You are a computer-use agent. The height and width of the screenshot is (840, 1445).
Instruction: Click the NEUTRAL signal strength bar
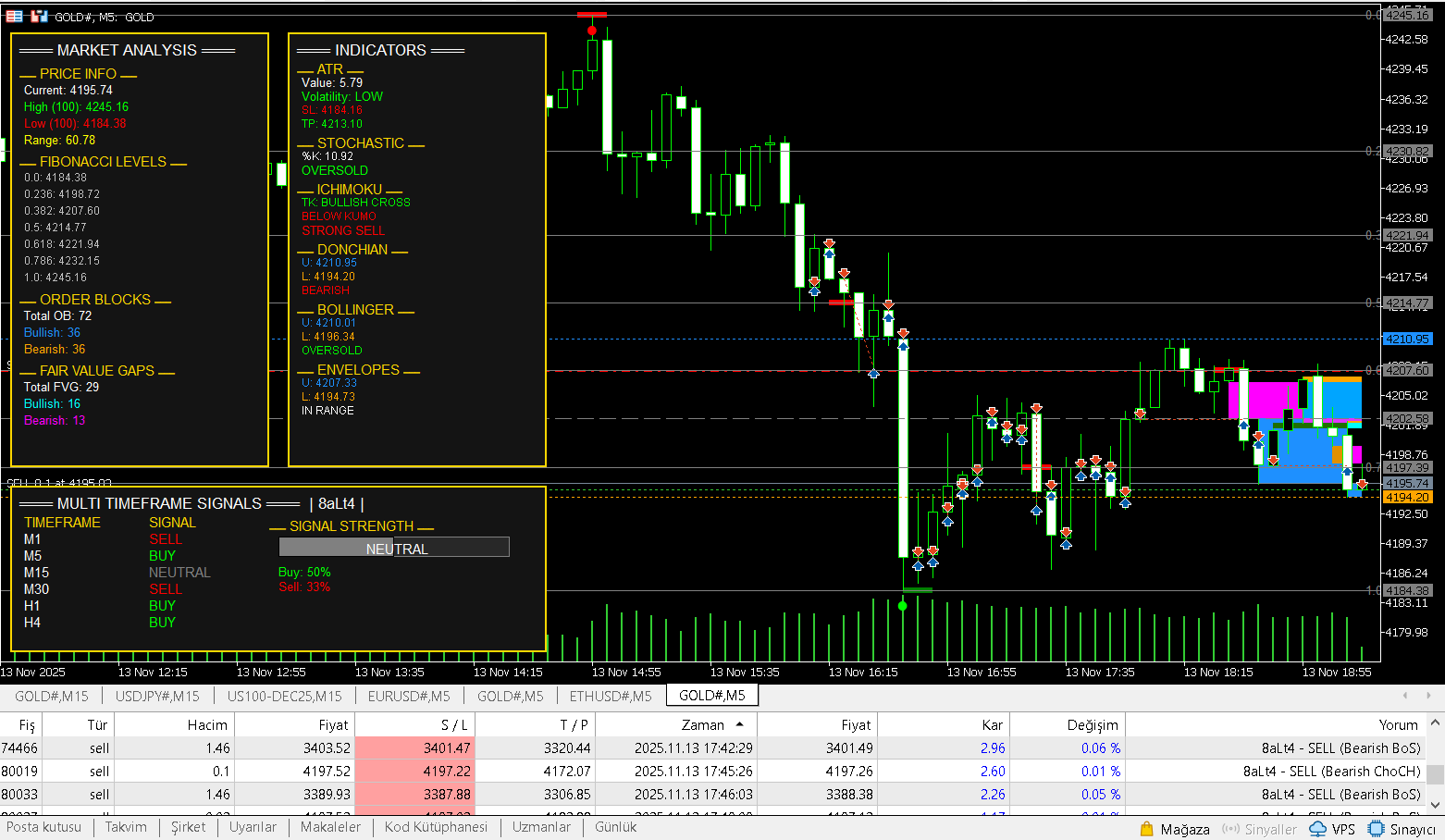[394, 548]
